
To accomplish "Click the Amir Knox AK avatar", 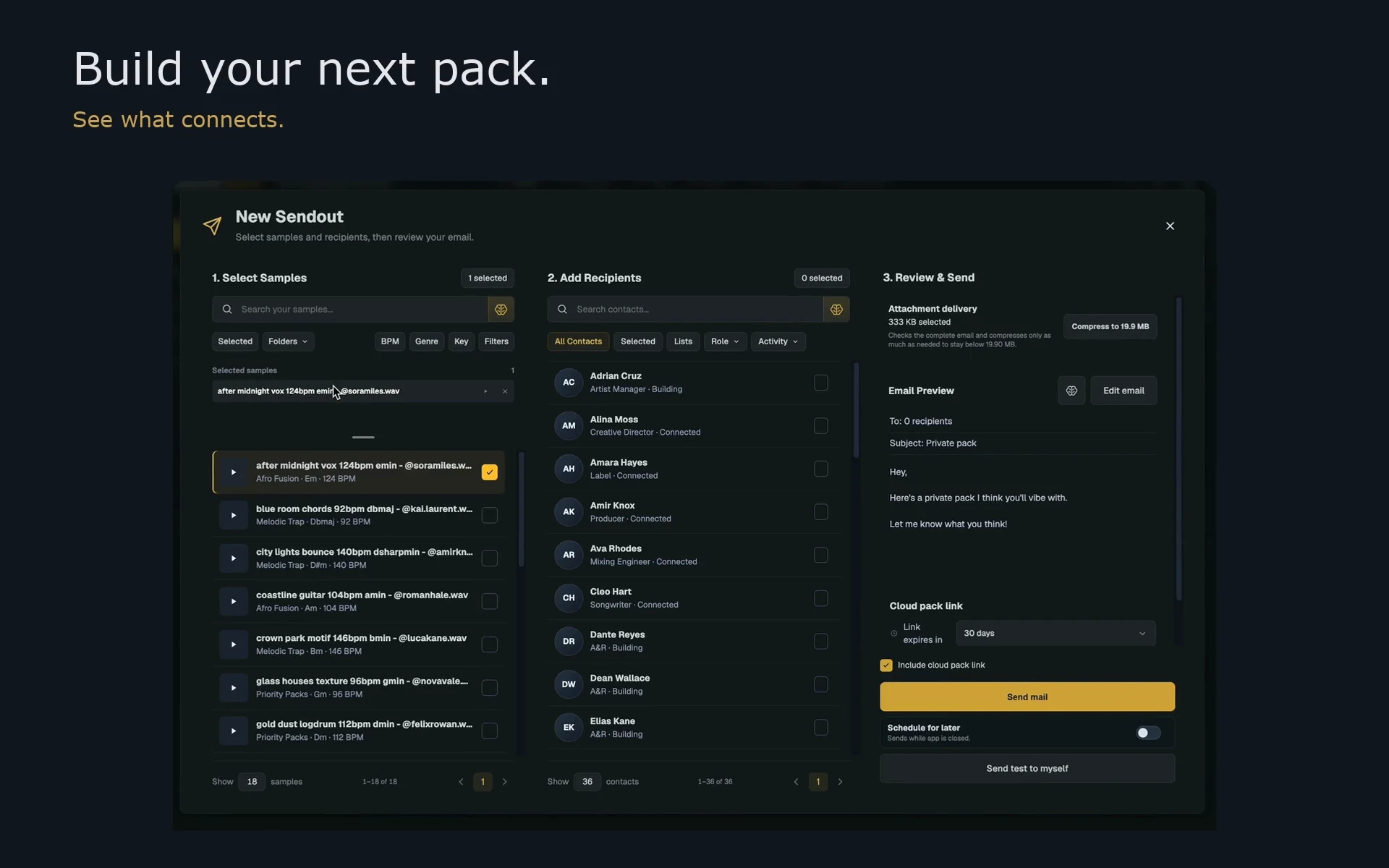I will click(x=569, y=511).
